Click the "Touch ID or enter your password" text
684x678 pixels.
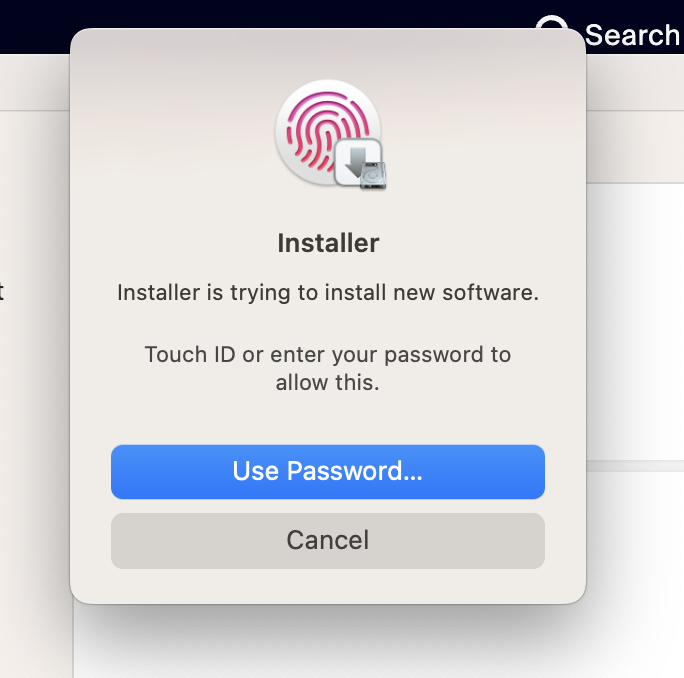point(328,355)
